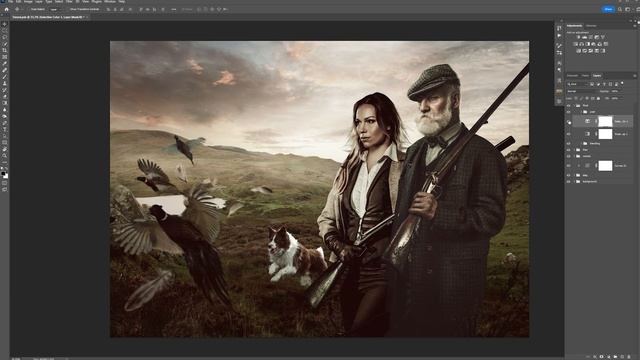Select the Pen tool
This screenshot has height=360, width=640.
point(4,123)
